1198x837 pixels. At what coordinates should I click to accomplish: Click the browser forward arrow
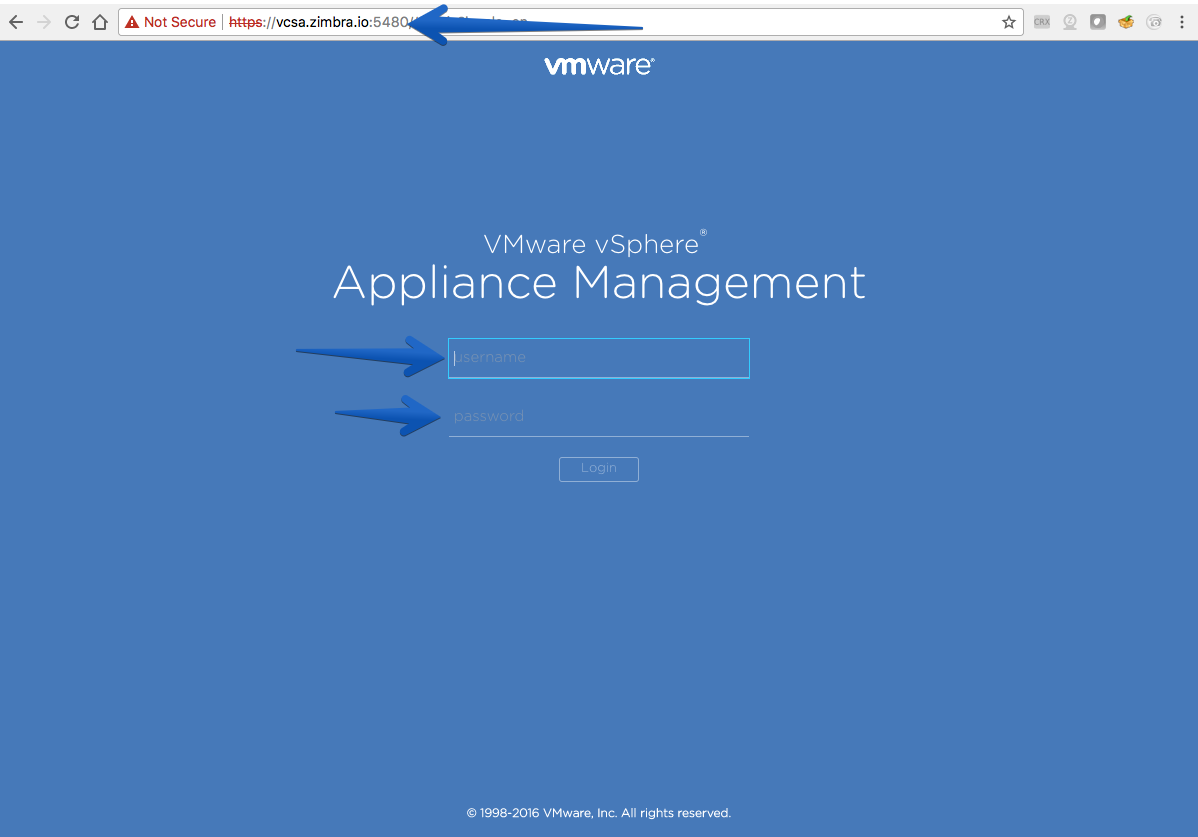pos(44,22)
